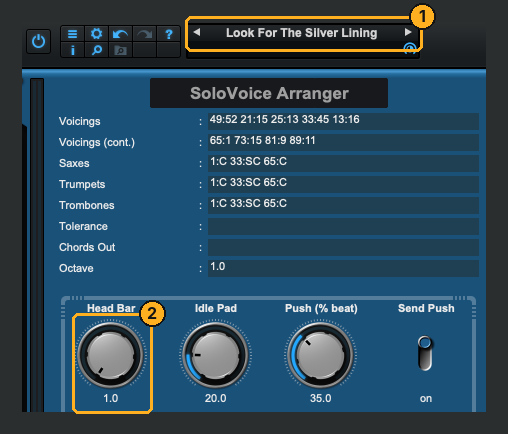The width and height of the screenshot is (508, 434).
Task: Click the vertical level meter strip
Action: click(x=37, y=245)
